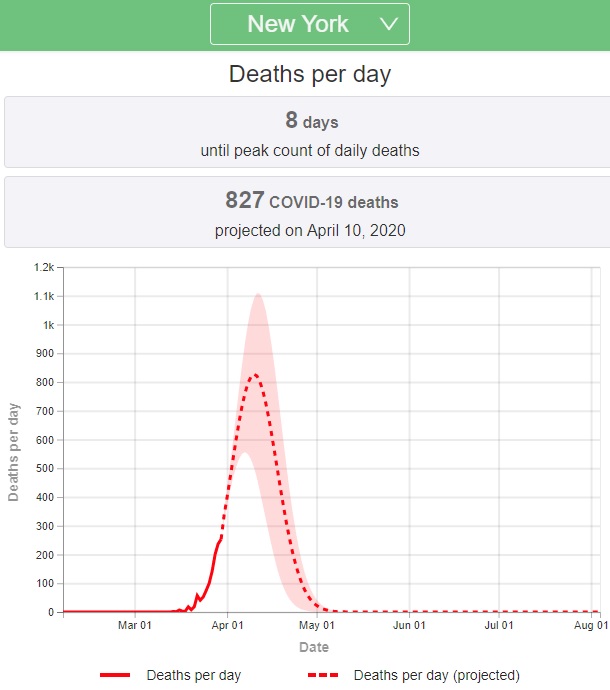This screenshot has height=690, width=610.
Task: Click the vertical Deaths per day axis title
Action: [x=14, y=452]
